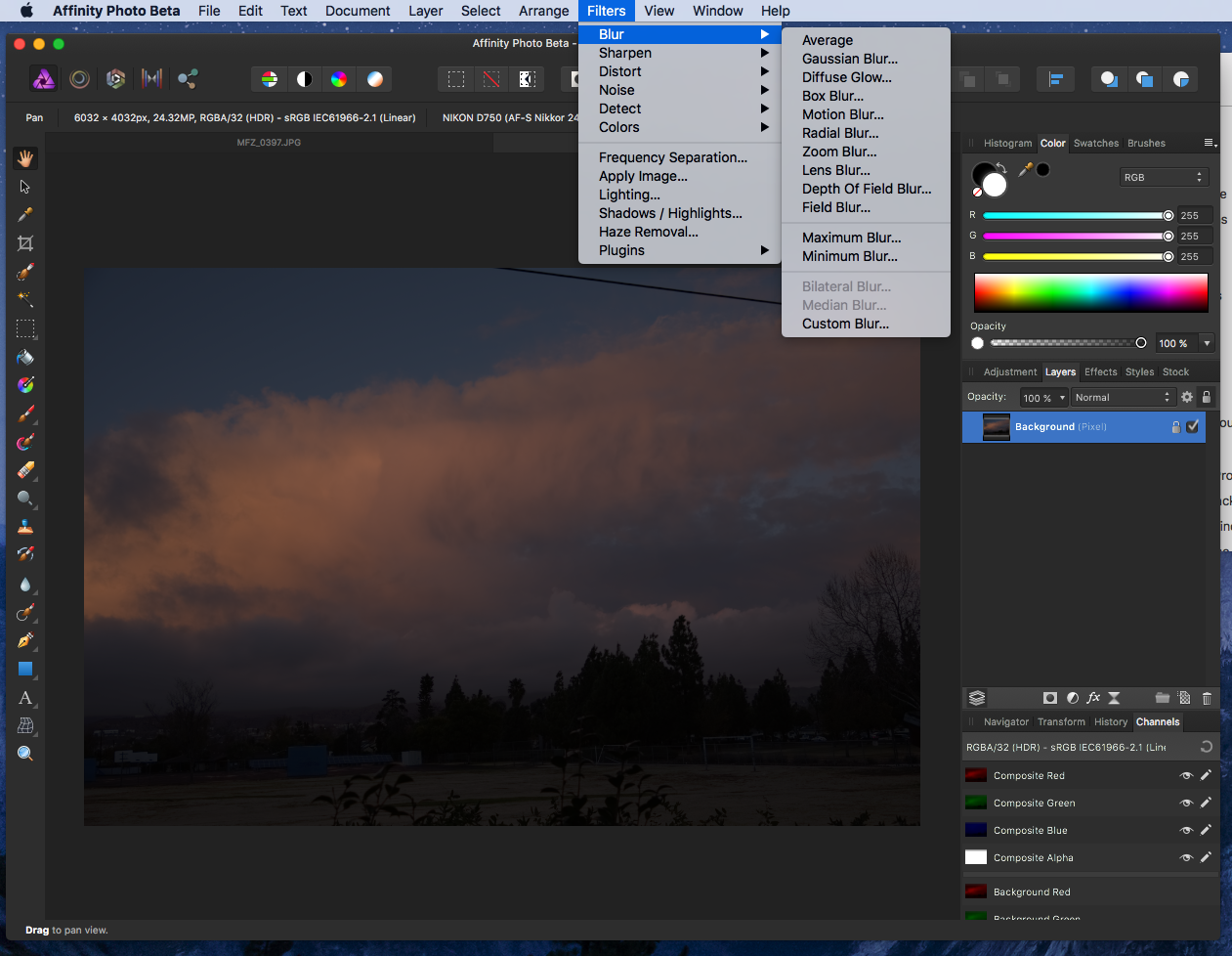The width and height of the screenshot is (1232, 956).
Task: Hide the Composite Alpha channel
Action: coord(1186,857)
